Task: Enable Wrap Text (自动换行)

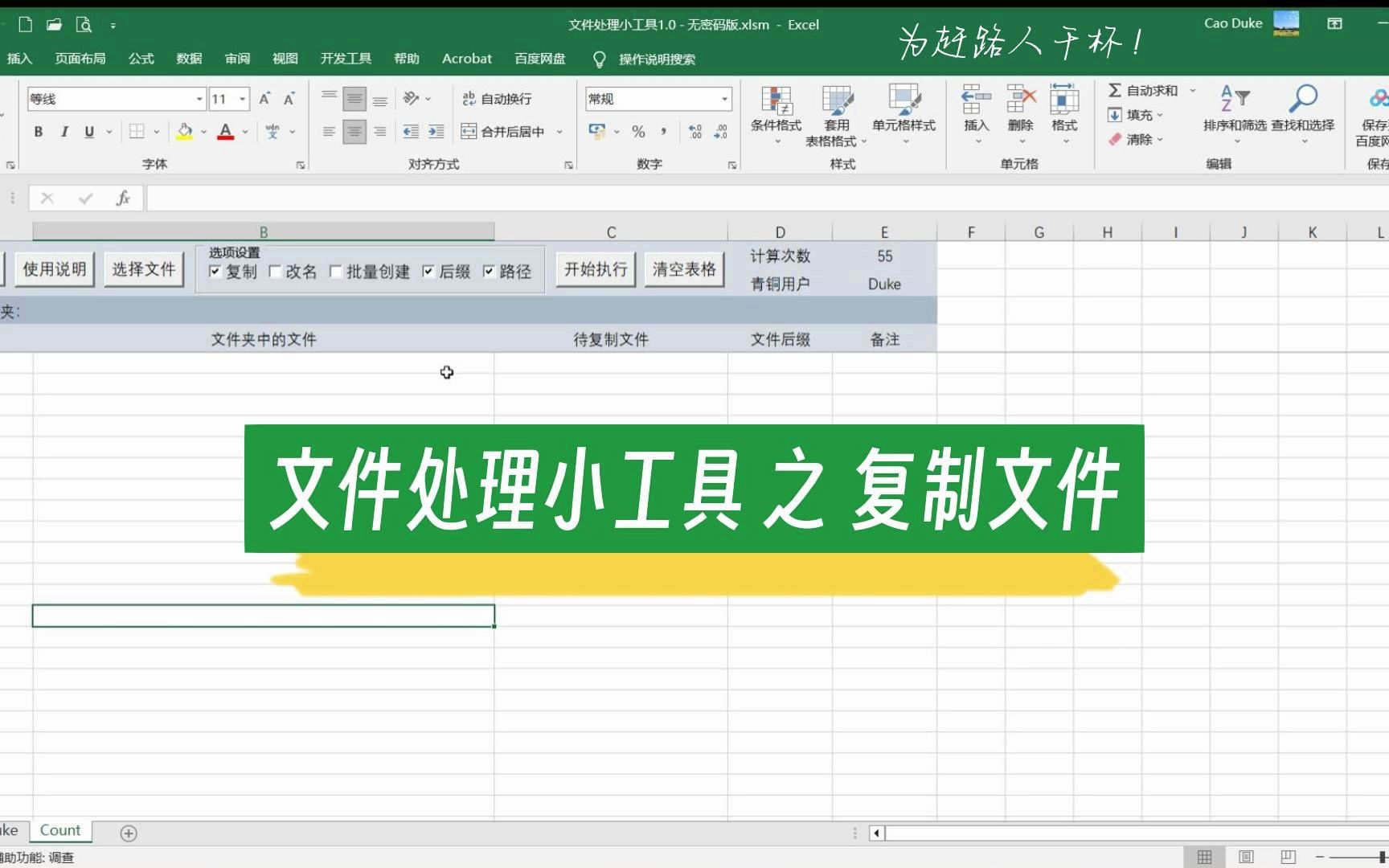Action: 497,99
